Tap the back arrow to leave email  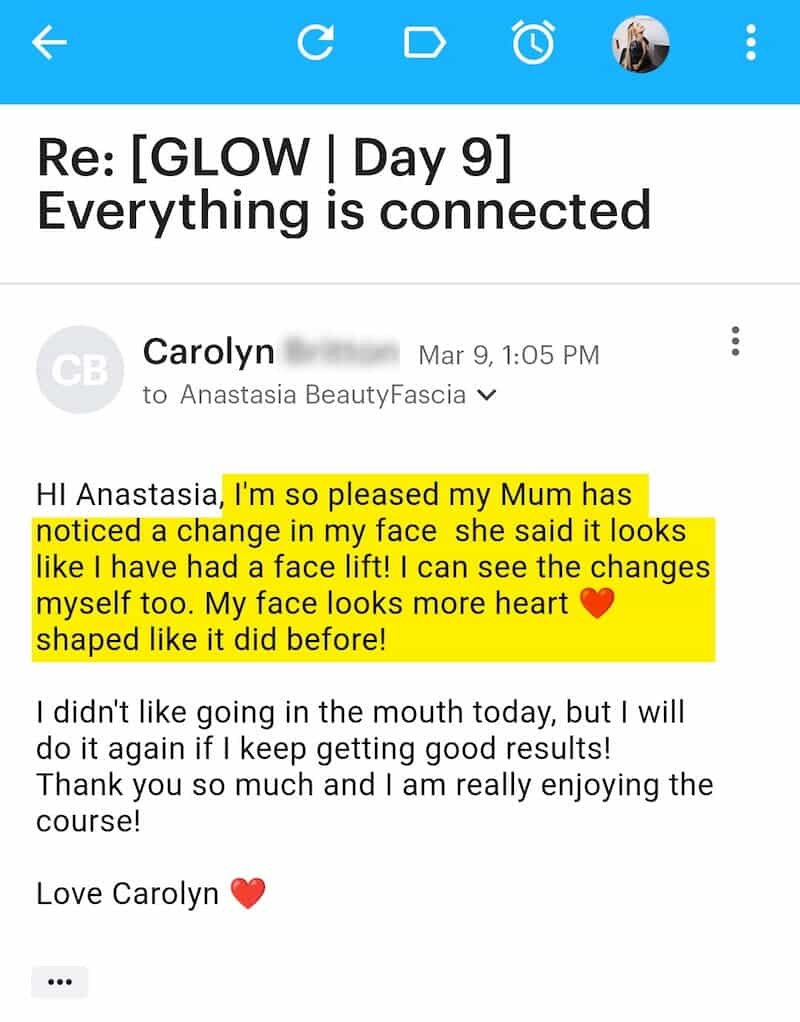pos(49,43)
